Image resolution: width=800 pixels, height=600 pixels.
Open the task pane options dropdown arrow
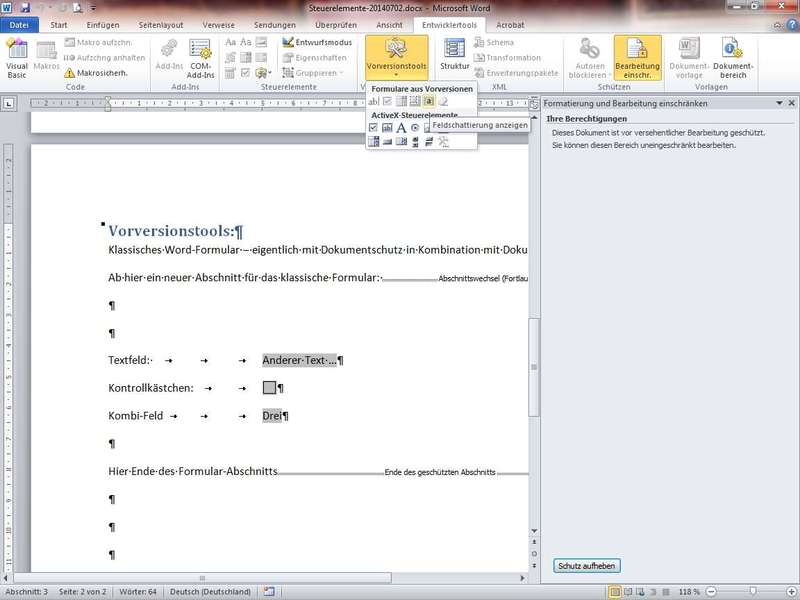778,103
